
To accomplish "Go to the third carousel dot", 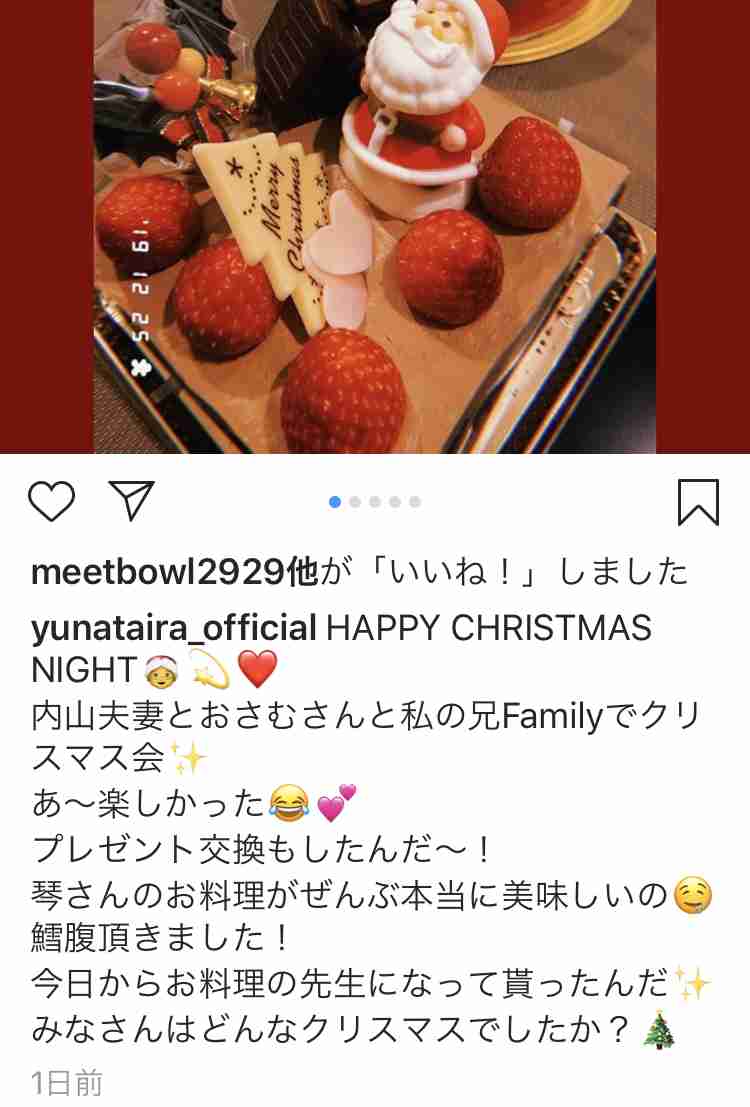I will point(375,502).
